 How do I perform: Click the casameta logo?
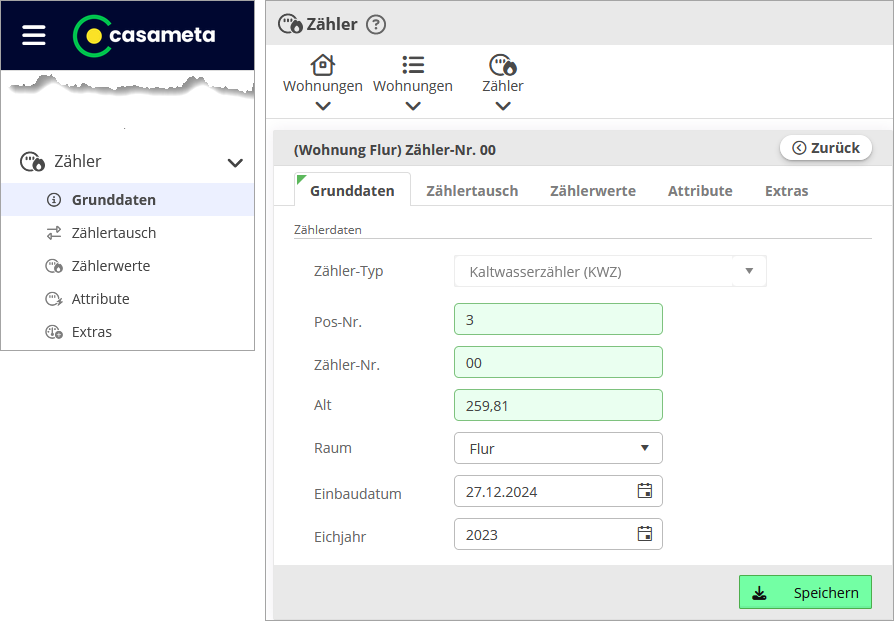(x=144, y=35)
